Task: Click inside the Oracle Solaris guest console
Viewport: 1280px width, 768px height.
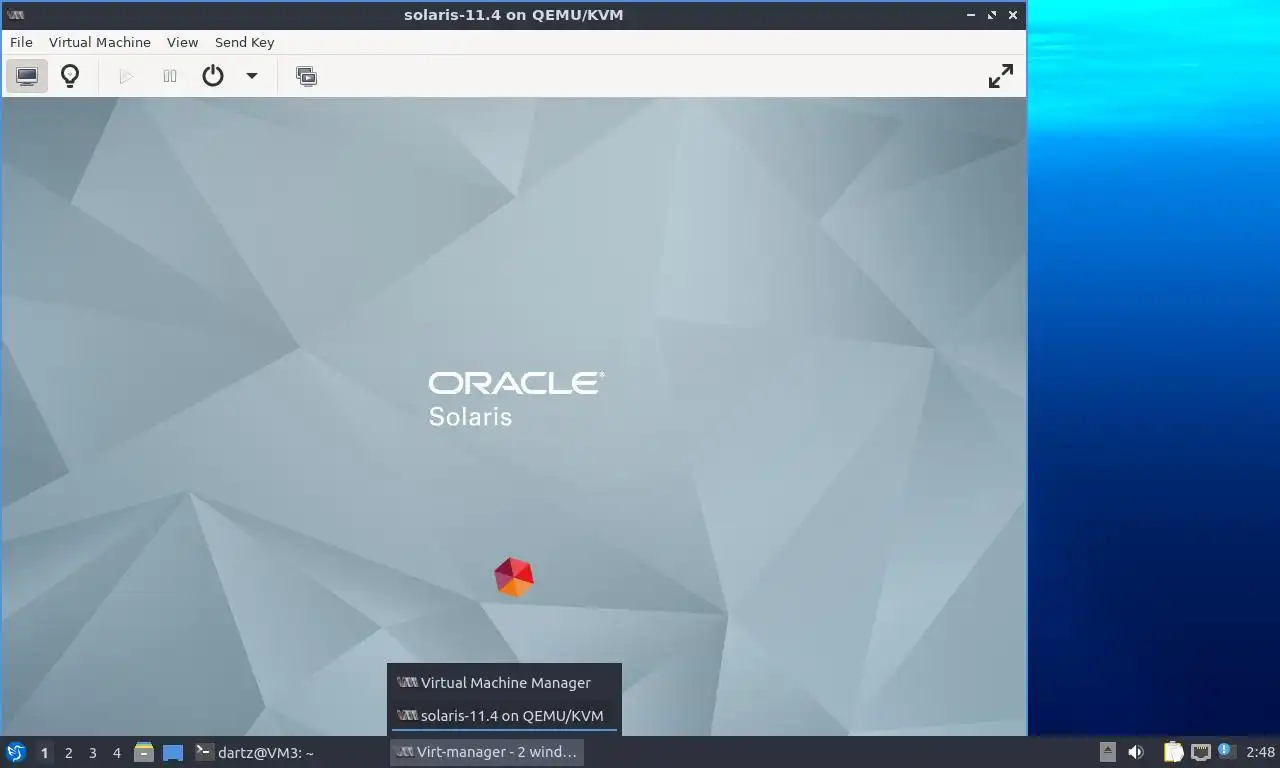Action: 513,416
